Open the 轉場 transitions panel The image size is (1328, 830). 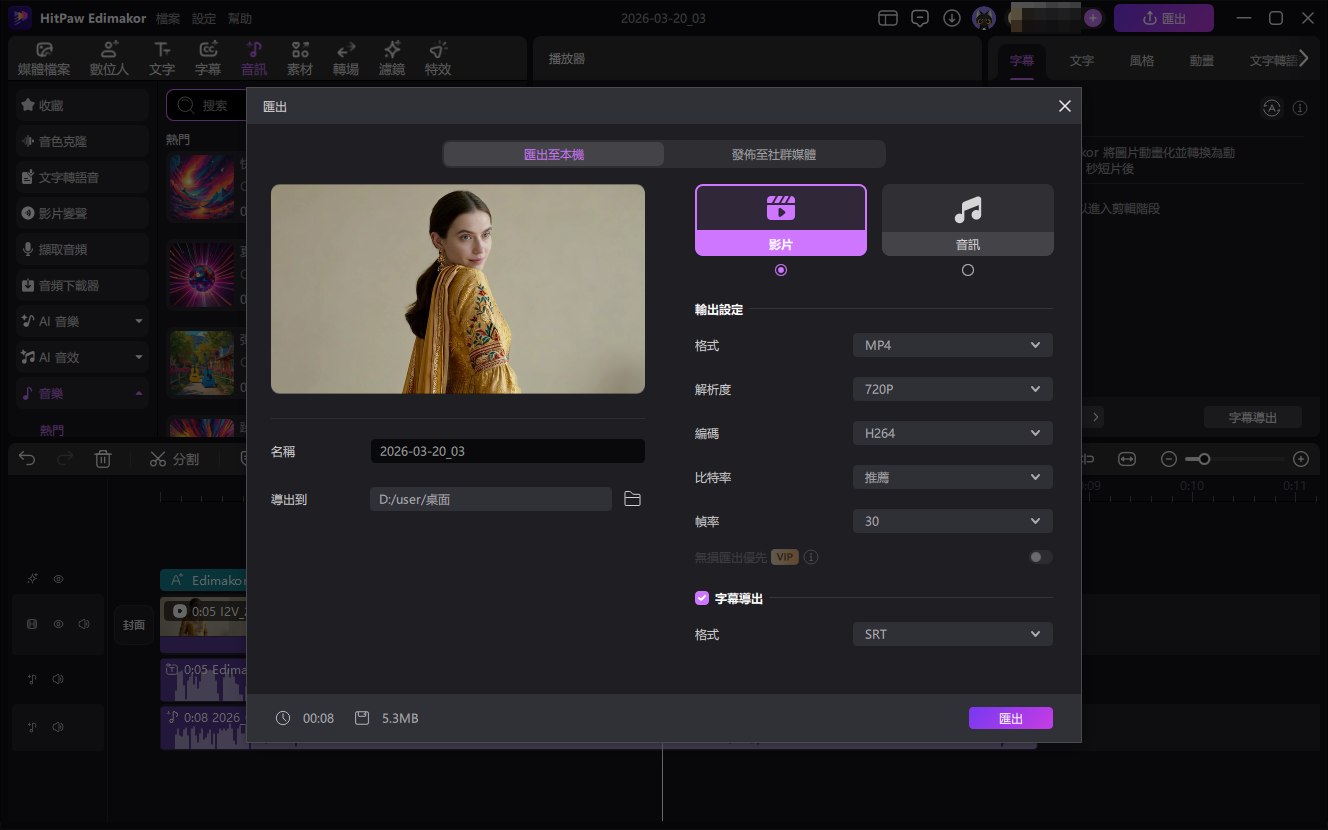pyautogui.click(x=346, y=57)
